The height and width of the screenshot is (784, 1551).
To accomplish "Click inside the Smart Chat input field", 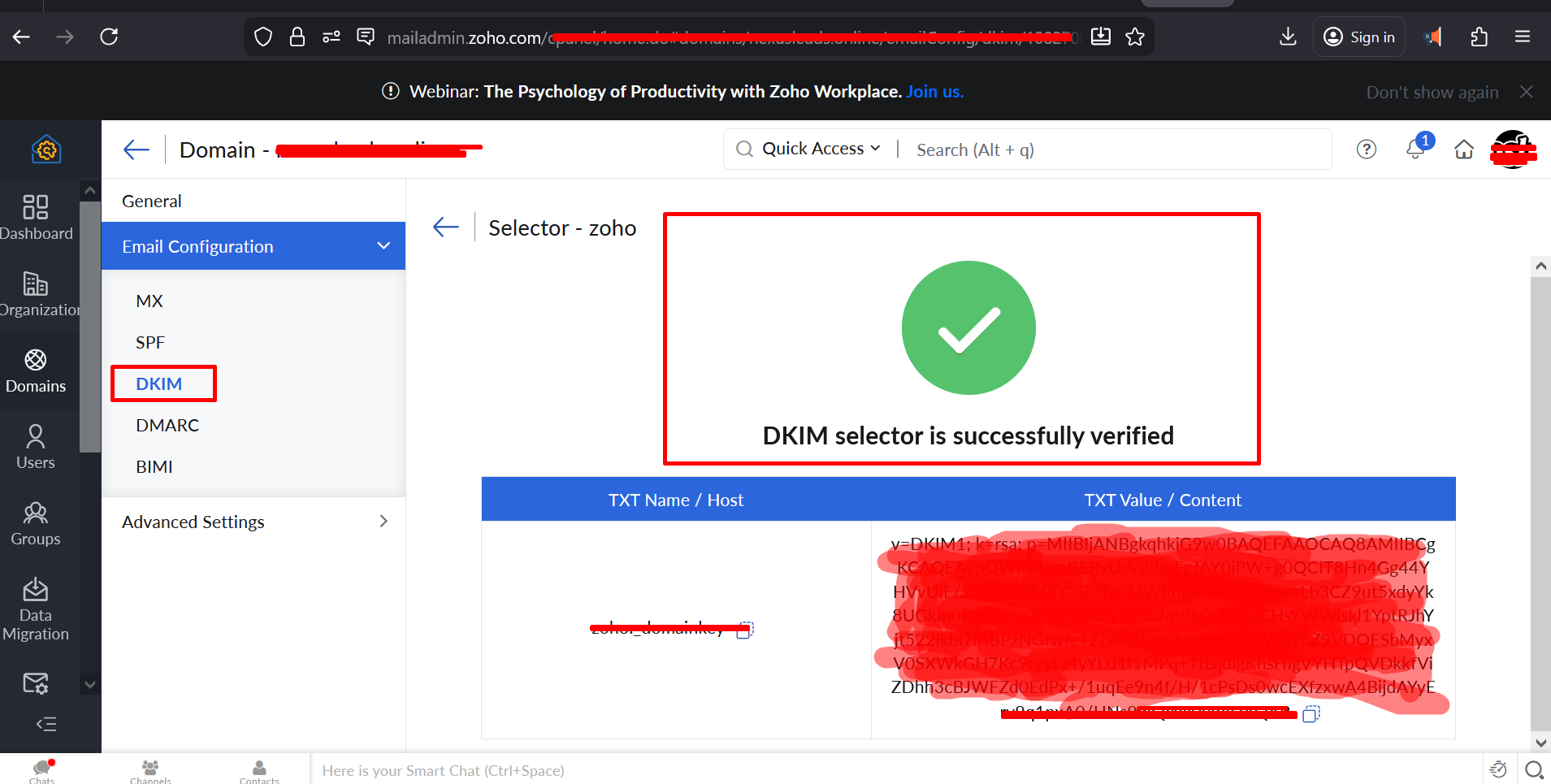I will tap(569, 770).
